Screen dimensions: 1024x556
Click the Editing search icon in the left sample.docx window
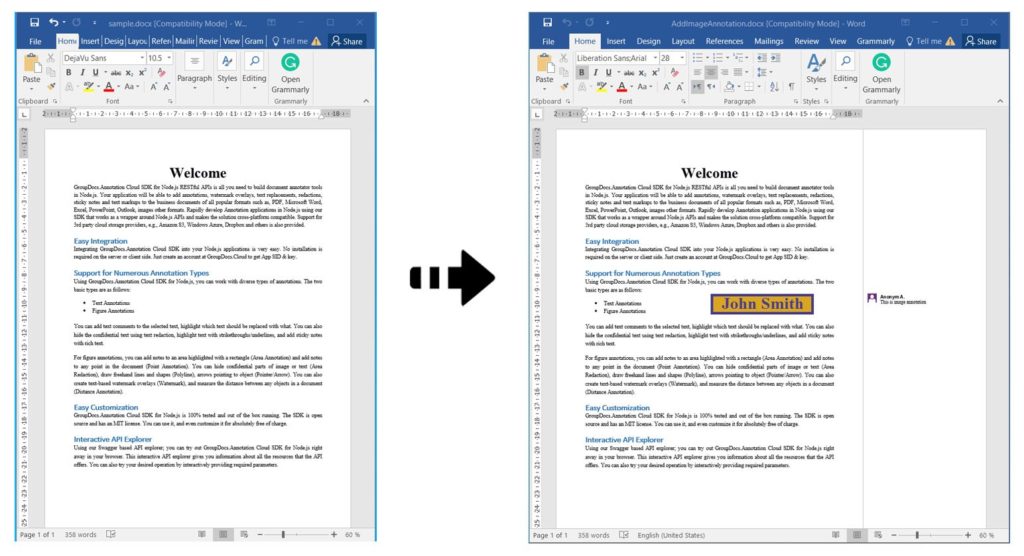(x=254, y=62)
